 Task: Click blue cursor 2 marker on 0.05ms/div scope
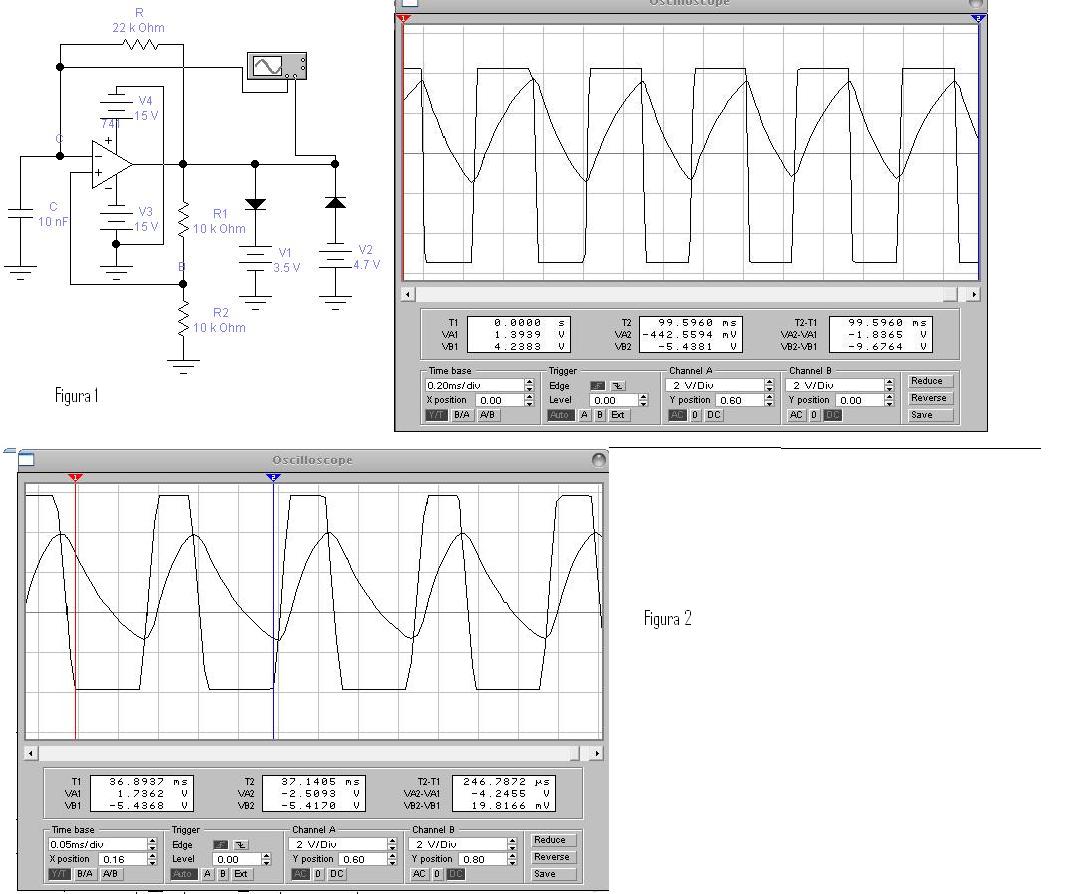pos(273,478)
